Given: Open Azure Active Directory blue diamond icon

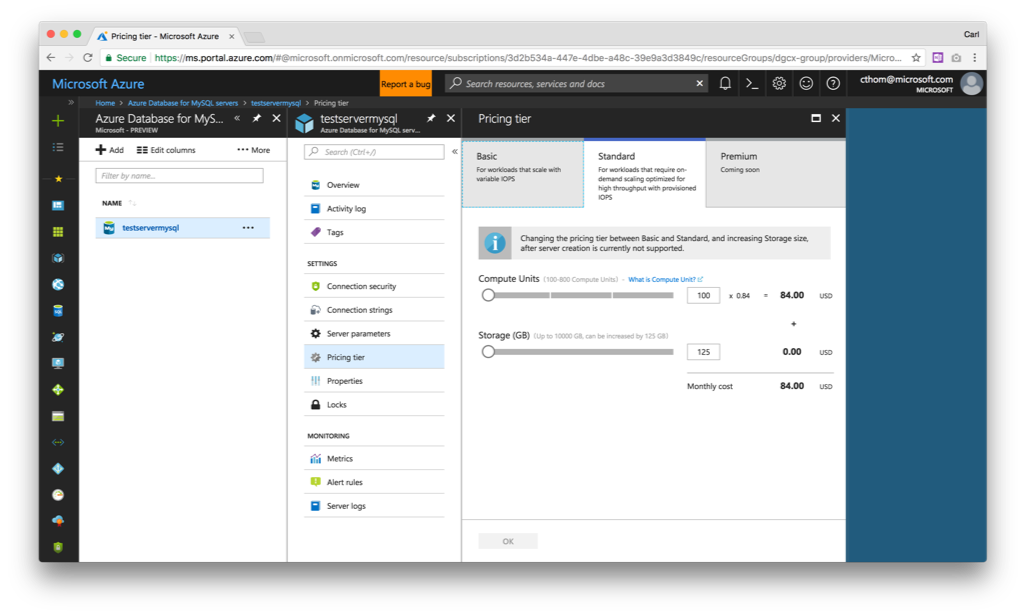Looking at the screenshot, I should click(x=58, y=469).
